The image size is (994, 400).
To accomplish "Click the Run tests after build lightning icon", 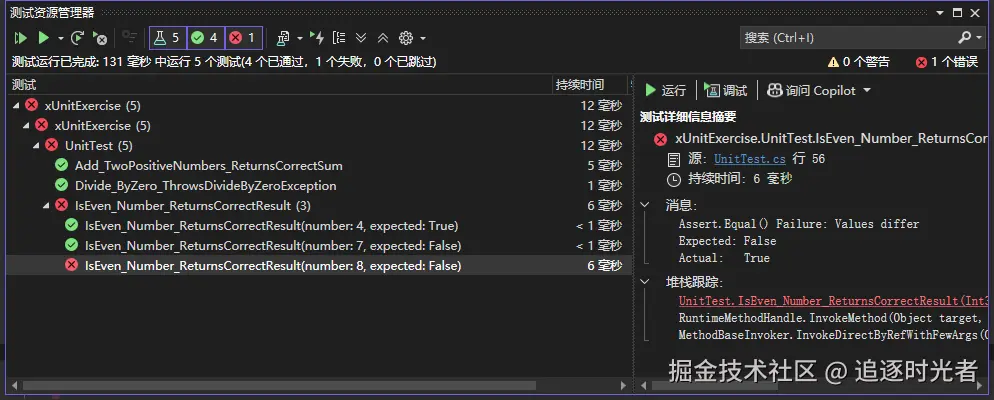I will tap(317, 38).
